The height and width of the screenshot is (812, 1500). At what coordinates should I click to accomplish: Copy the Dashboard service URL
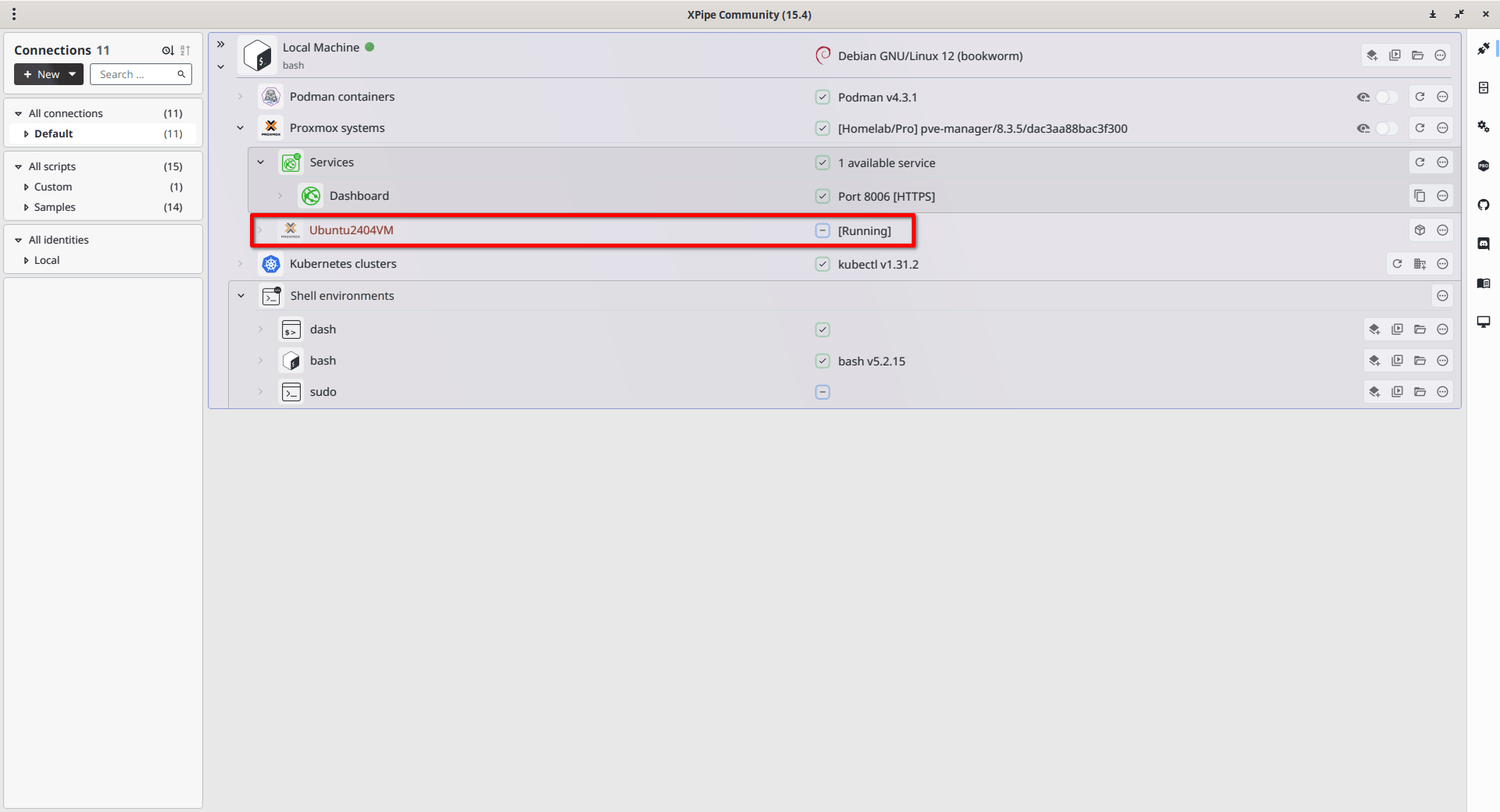pyautogui.click(x=1420, y=196)
